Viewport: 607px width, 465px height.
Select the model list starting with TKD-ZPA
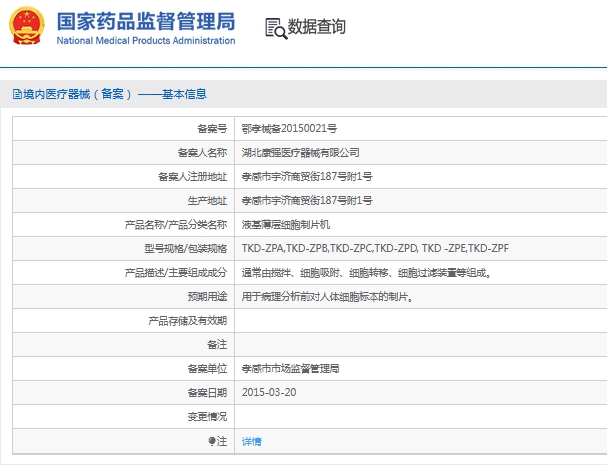tap(375, 248)
